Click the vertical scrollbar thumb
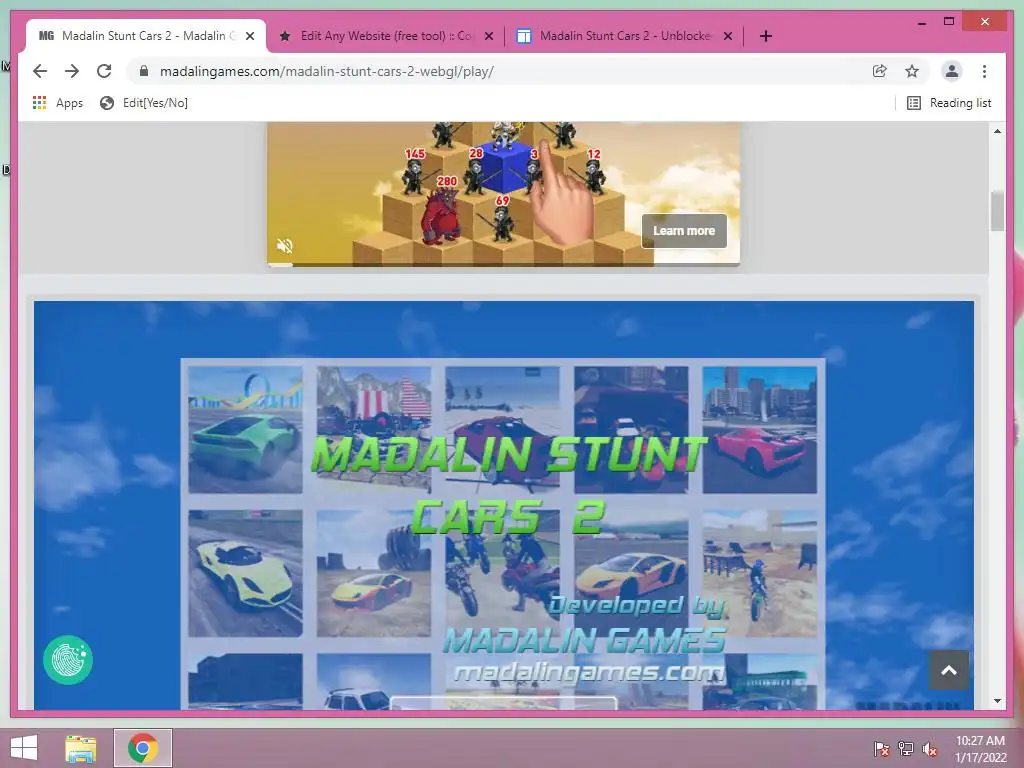 (x=997, y=211)
